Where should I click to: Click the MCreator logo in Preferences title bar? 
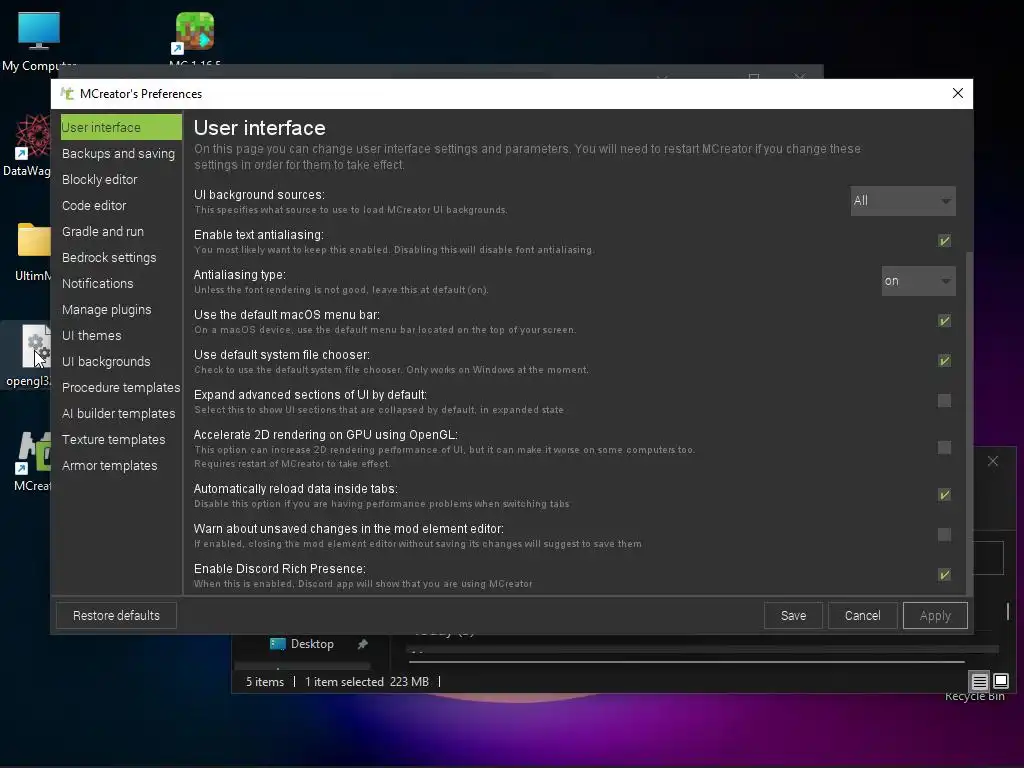click(x=67, y=93)
